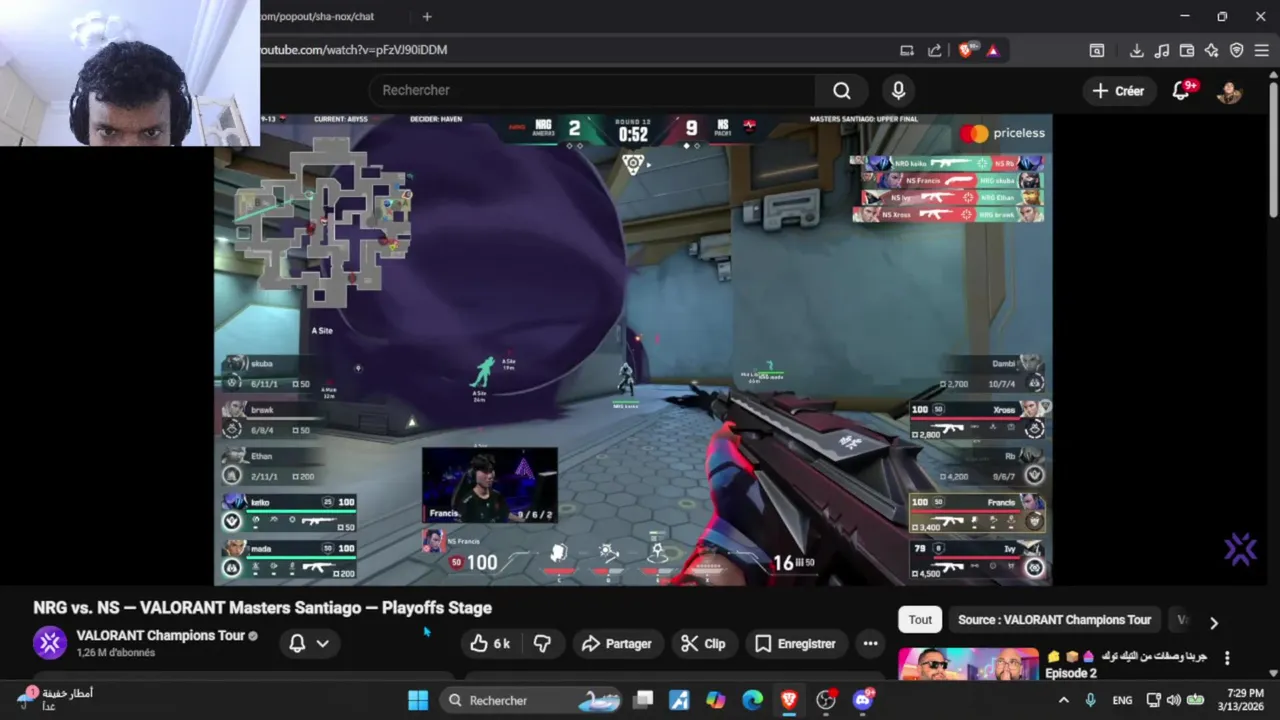Open the taskbar app with blue 'A' icon
This screenshot has height=720, width=1280.
(679, 700)
